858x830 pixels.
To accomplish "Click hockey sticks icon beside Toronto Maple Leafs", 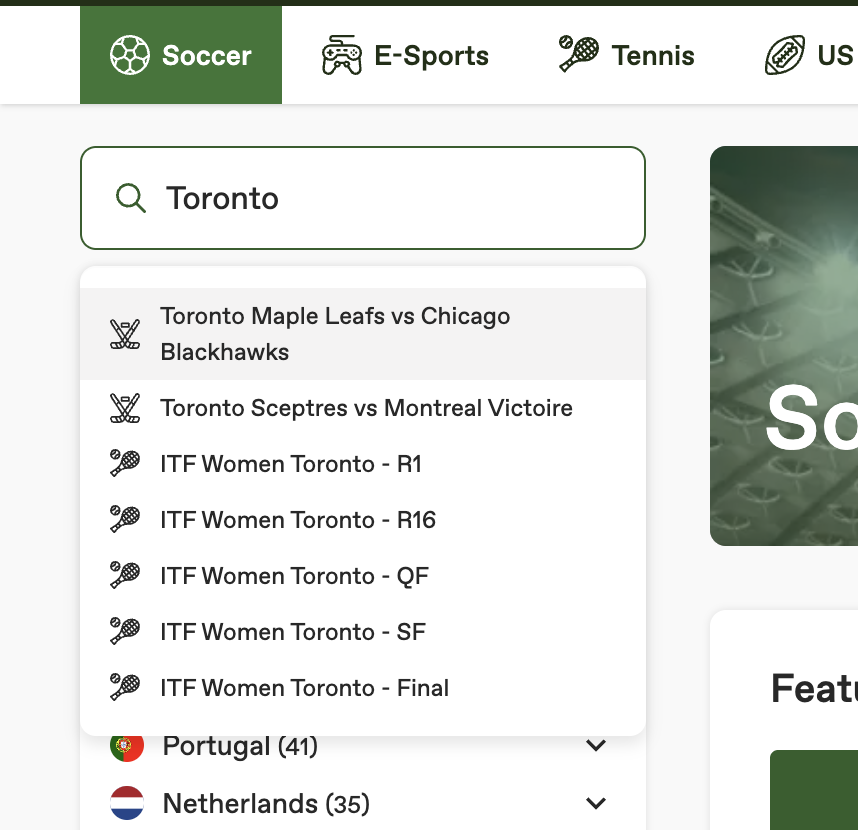I will (x=125, y=334).
